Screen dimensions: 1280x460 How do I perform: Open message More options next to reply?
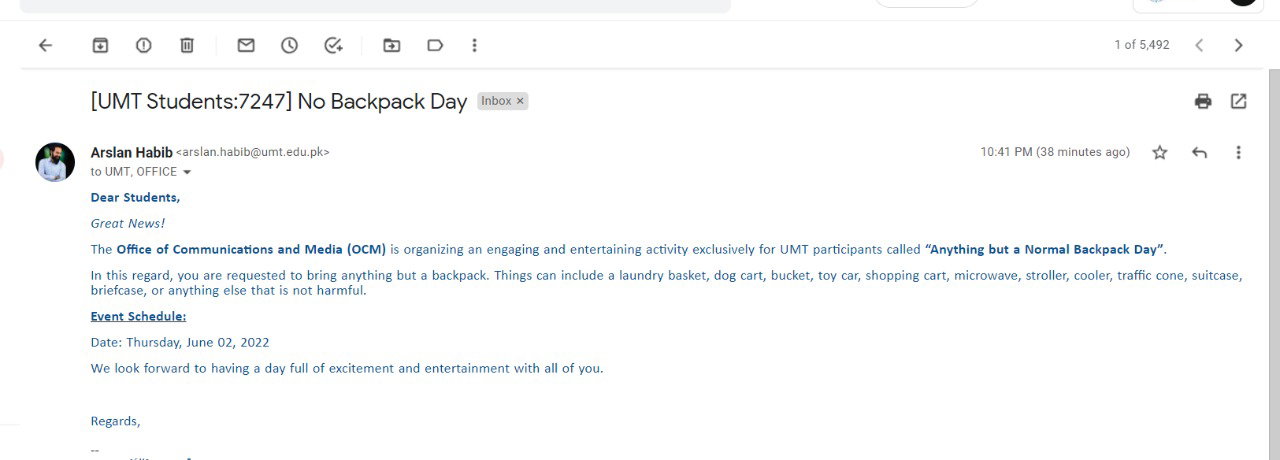[x=1239, y=152]
